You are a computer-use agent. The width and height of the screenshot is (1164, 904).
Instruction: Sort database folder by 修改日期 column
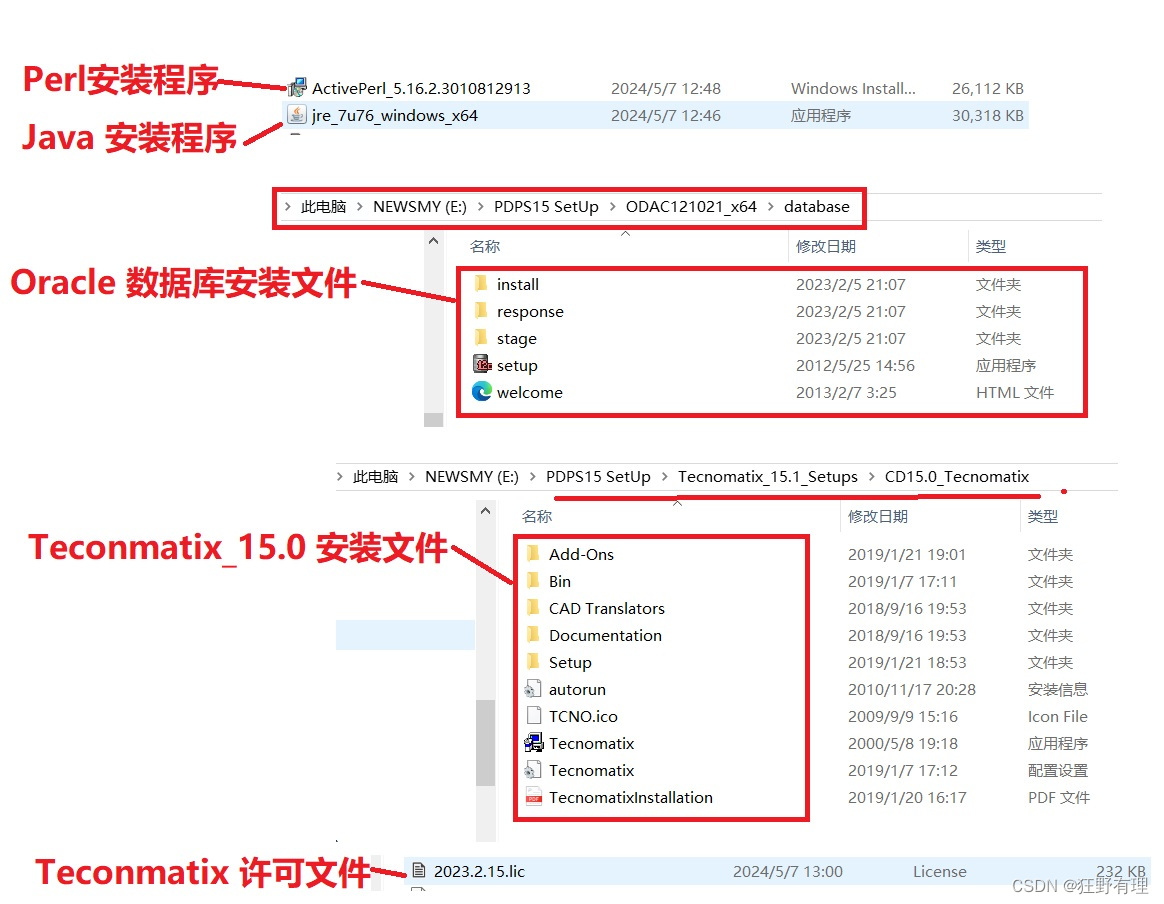(x=825, y=246)
